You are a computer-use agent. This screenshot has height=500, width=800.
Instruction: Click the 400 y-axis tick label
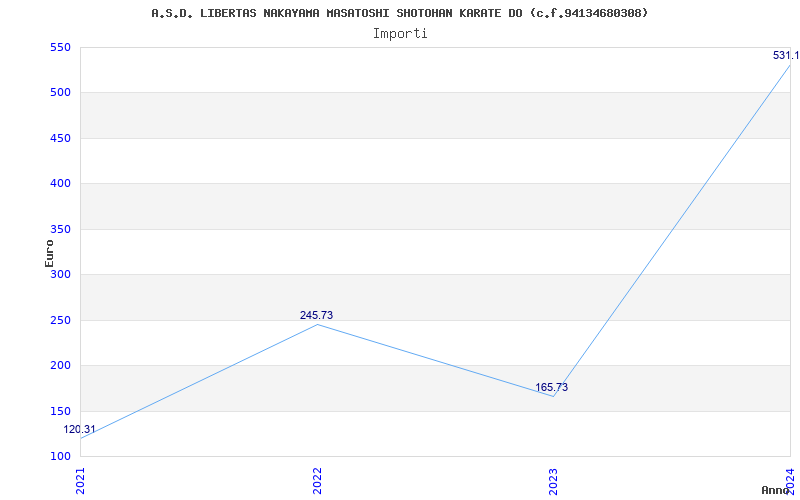coord(60,184)
